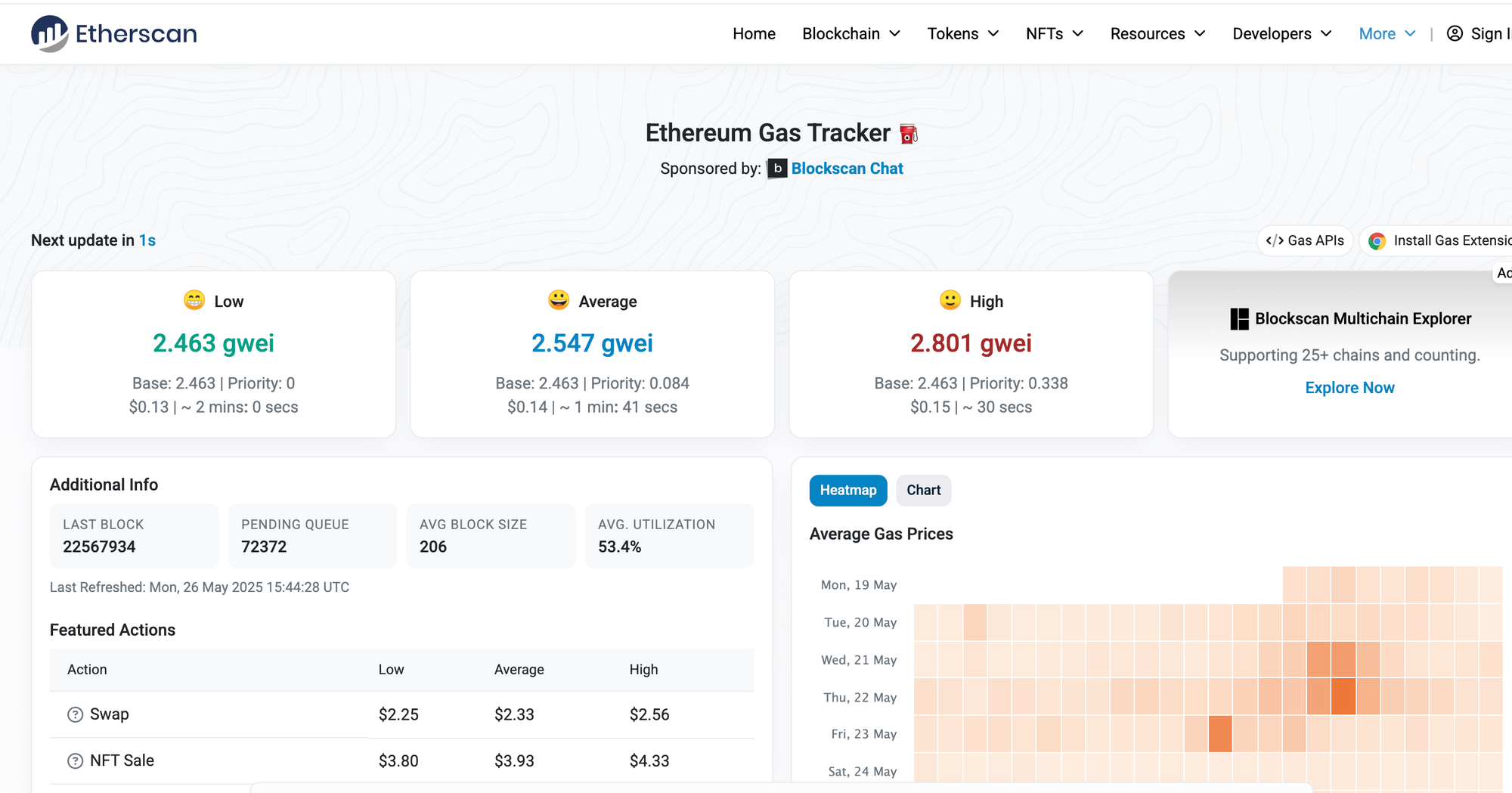Click the NFT Sale high price $4.33
This screenshot has height=793, width=1512.
click(649, 760)
